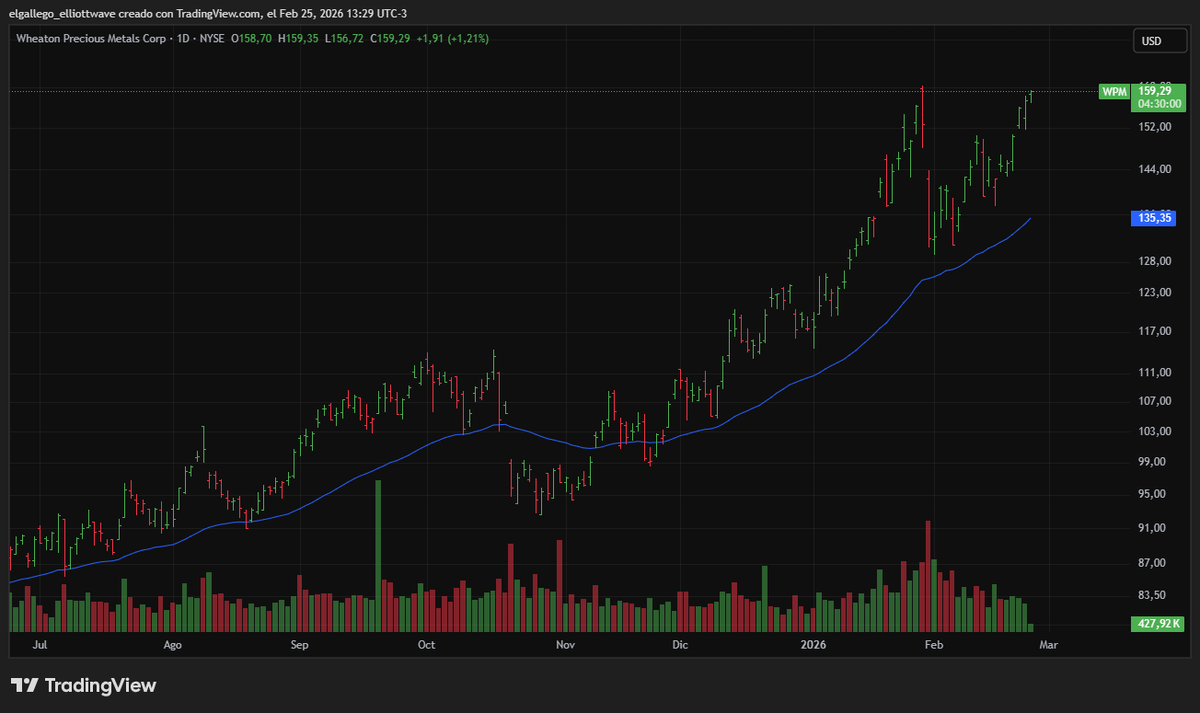Click the 107,00 price axis label

1154,401
